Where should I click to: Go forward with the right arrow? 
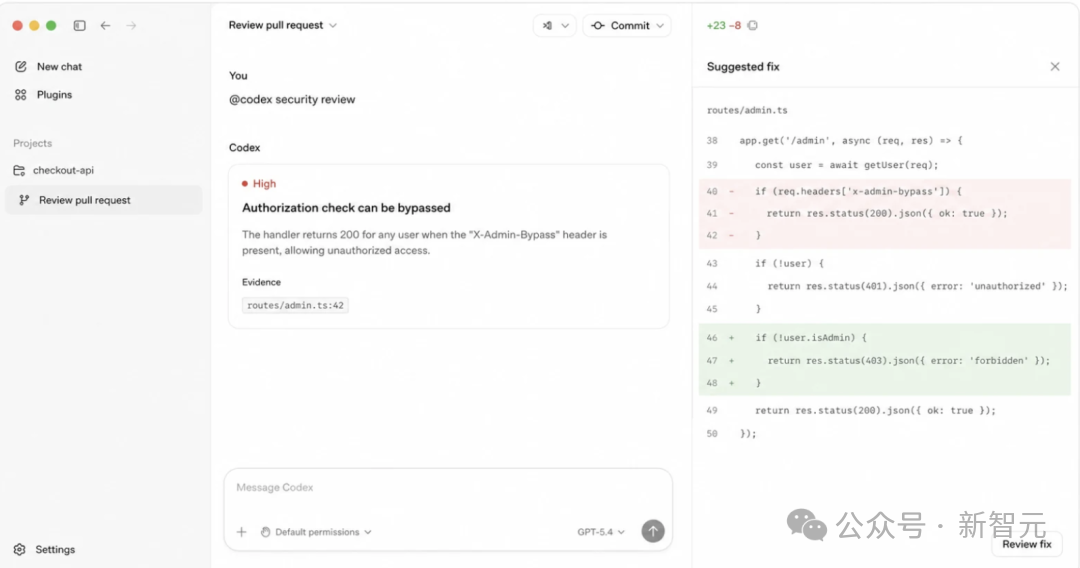(x=131, y=25)
